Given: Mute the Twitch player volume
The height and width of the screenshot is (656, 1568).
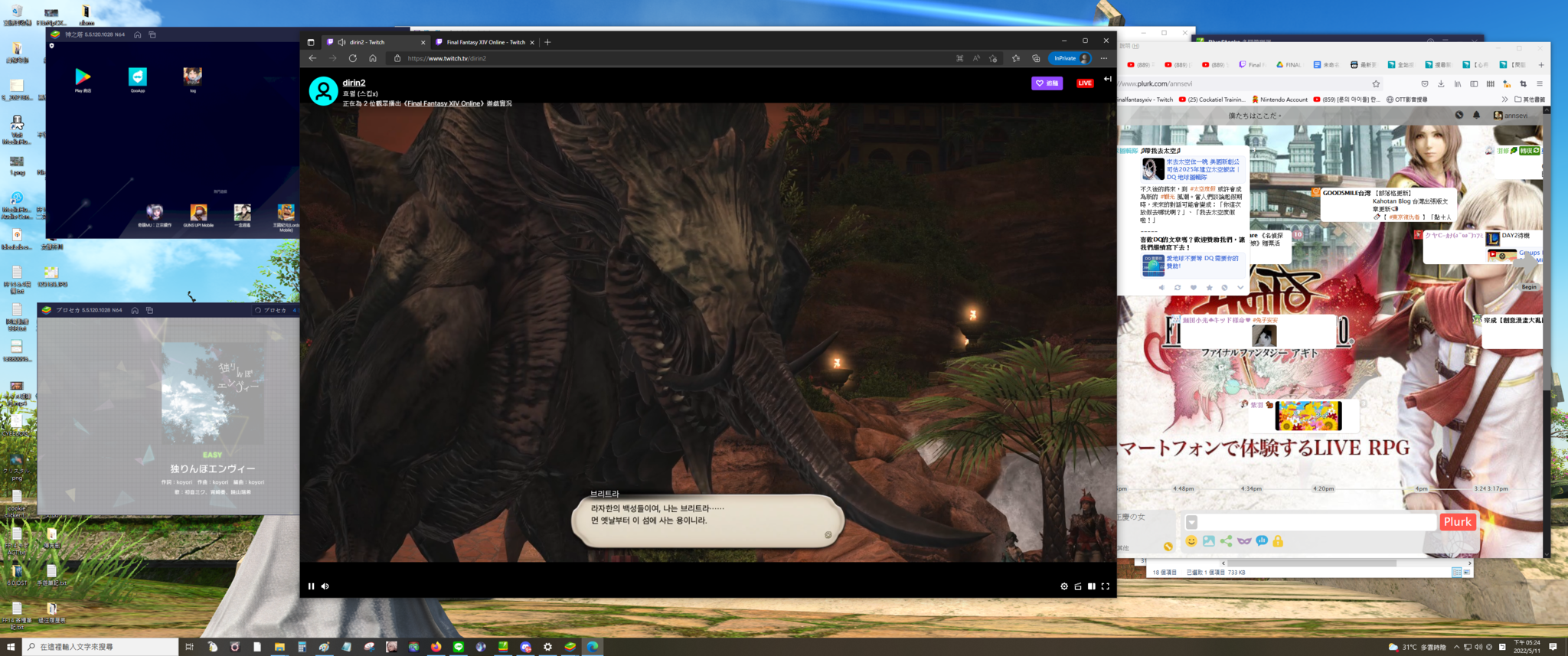Looking at the screenshot, I should tap(325, 586).
